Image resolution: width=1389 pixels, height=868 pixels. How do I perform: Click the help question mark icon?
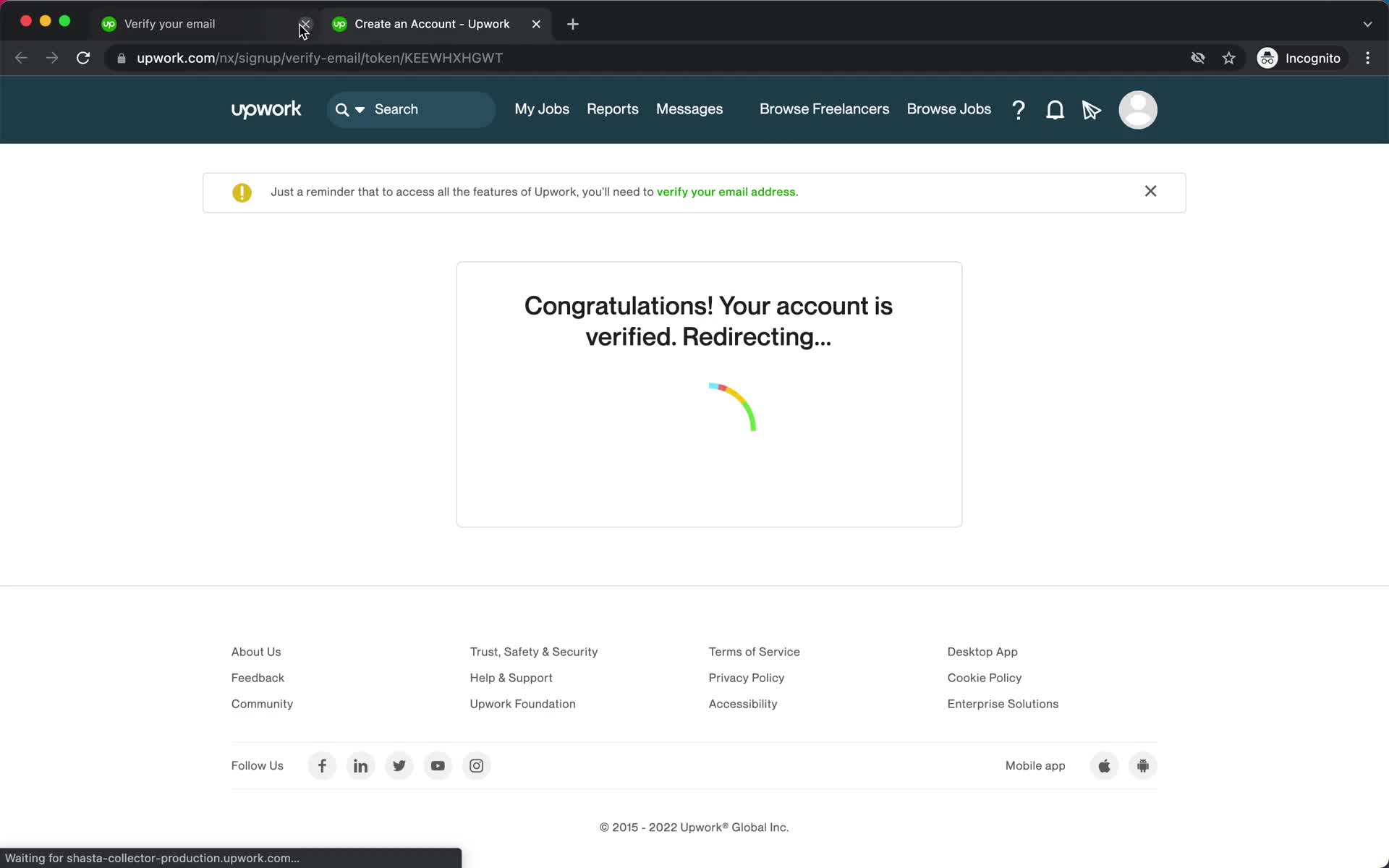point(1019,109)
